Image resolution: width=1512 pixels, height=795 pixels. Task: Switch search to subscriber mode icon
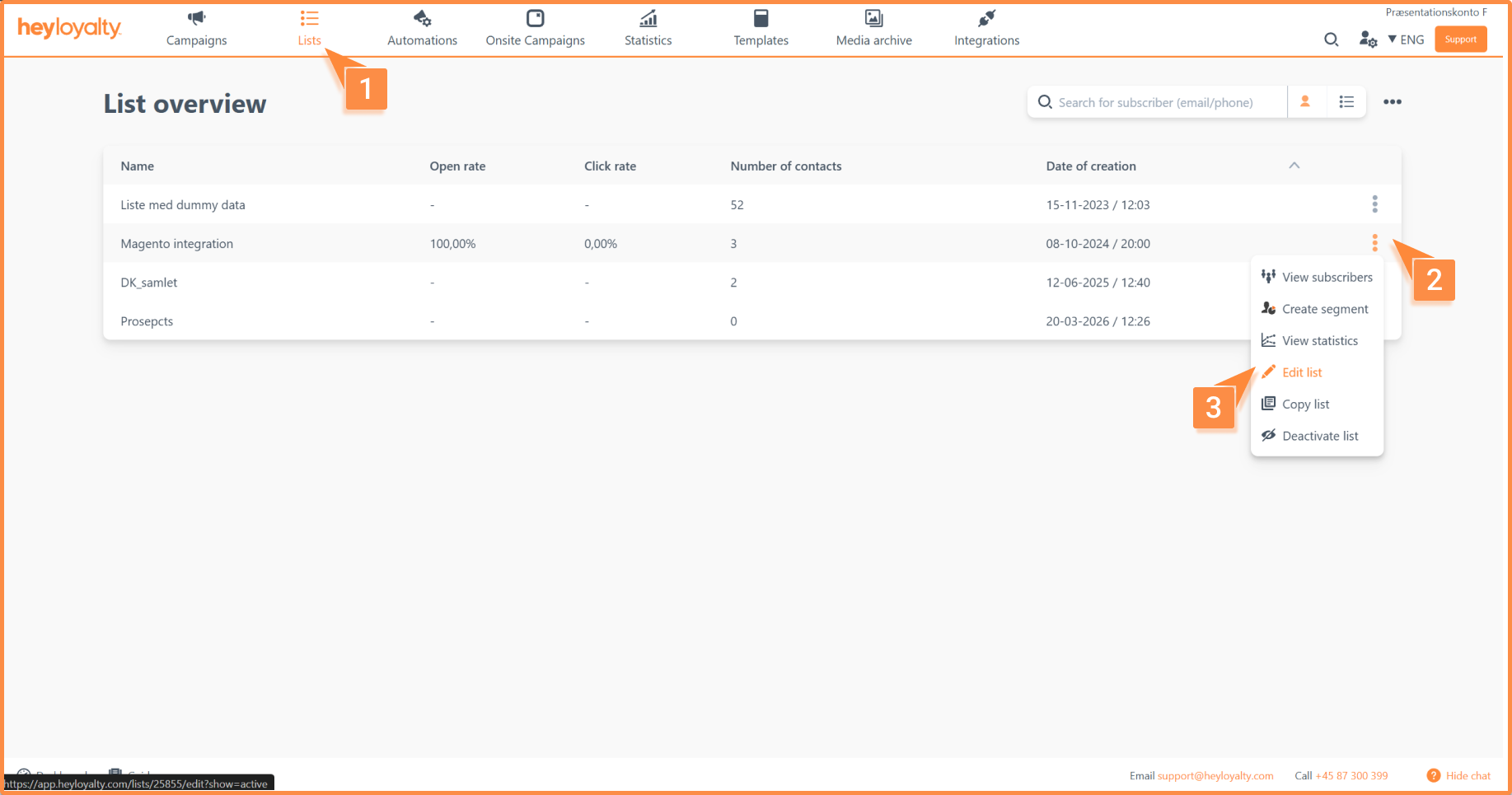click(x=1305, y=102)
